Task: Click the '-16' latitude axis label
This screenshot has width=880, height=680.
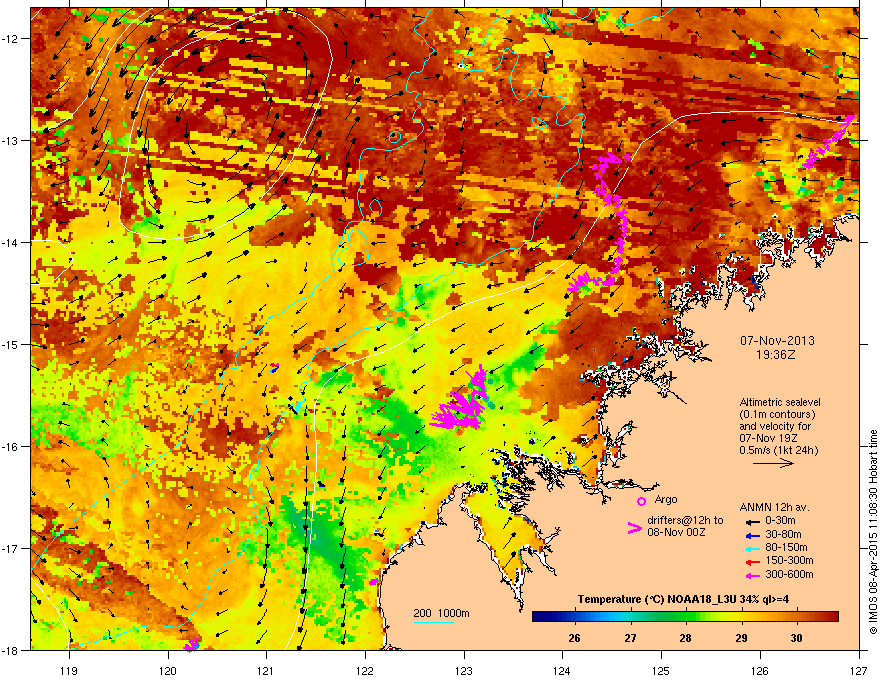Action: click(x=11, y=447)
